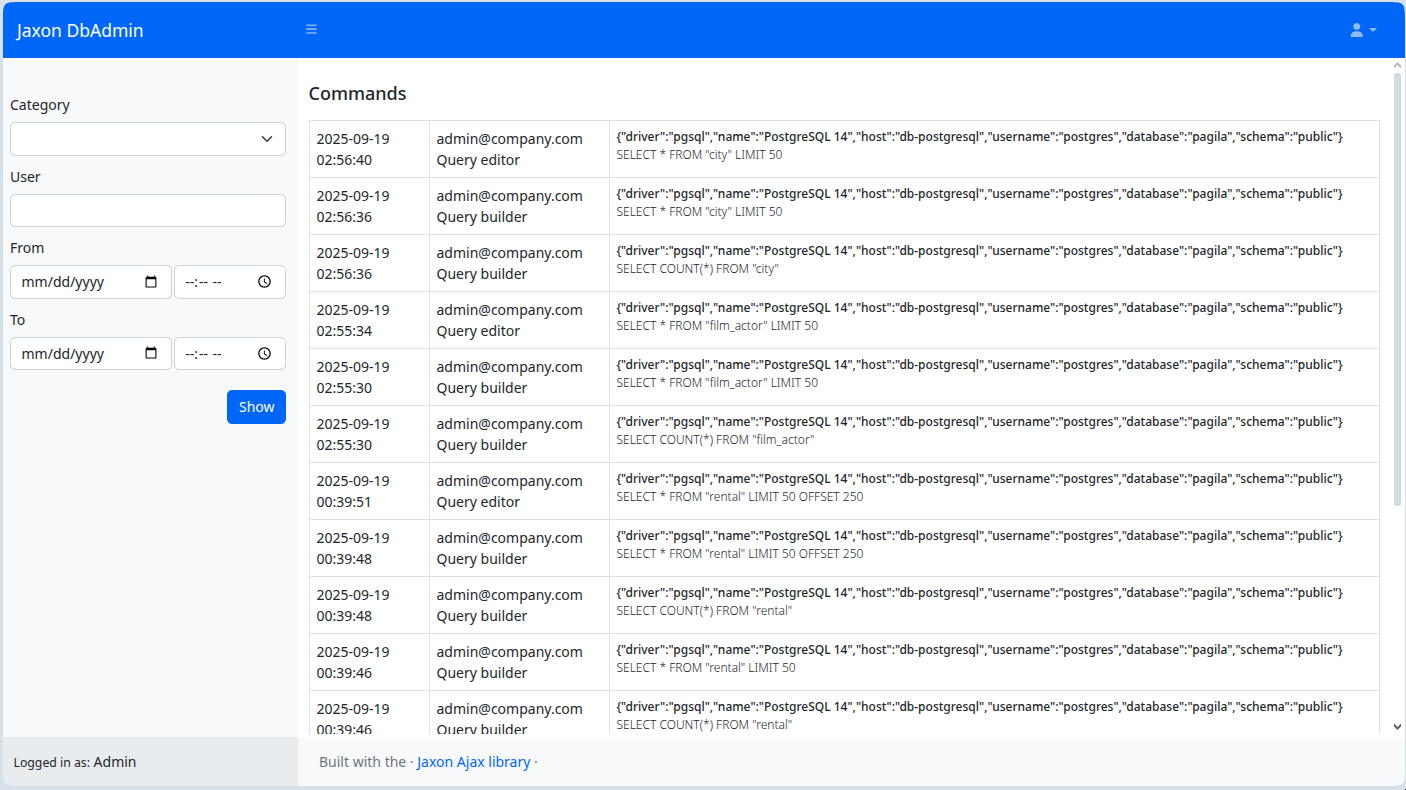Viewport: 1406px width, 790px height.
Task: Click the scrollbar down arrow
Action: pyautogui.click(x=1398, y=727)
